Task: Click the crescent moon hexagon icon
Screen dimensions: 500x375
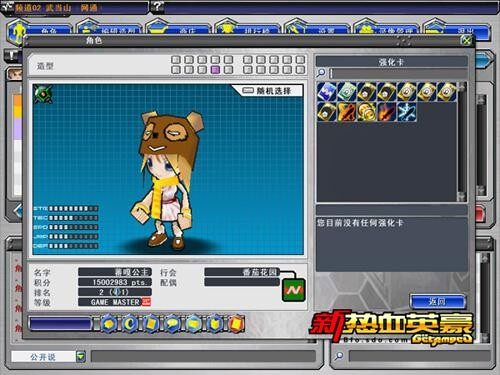Action: 130,323
